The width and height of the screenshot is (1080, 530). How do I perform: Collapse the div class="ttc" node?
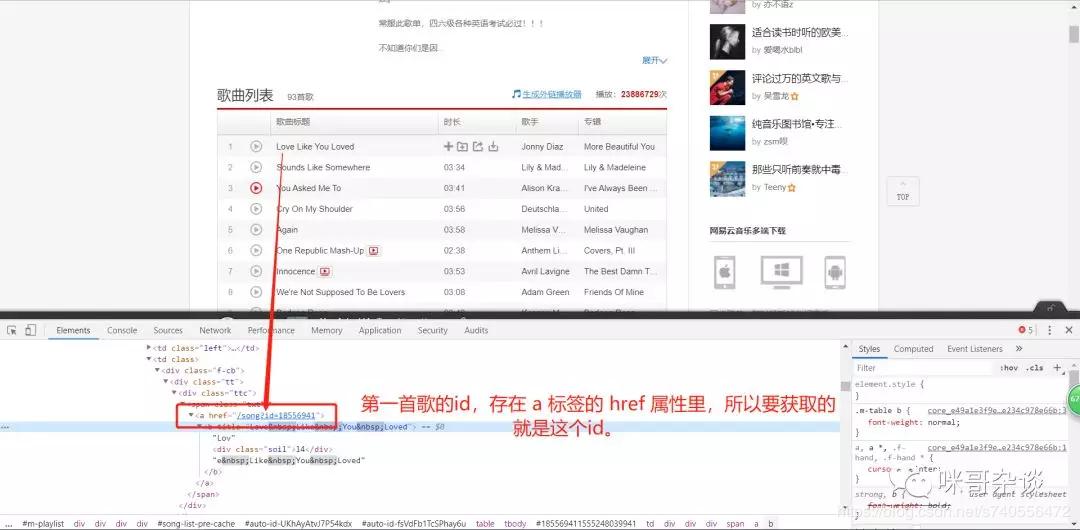[x=174, y=393]
